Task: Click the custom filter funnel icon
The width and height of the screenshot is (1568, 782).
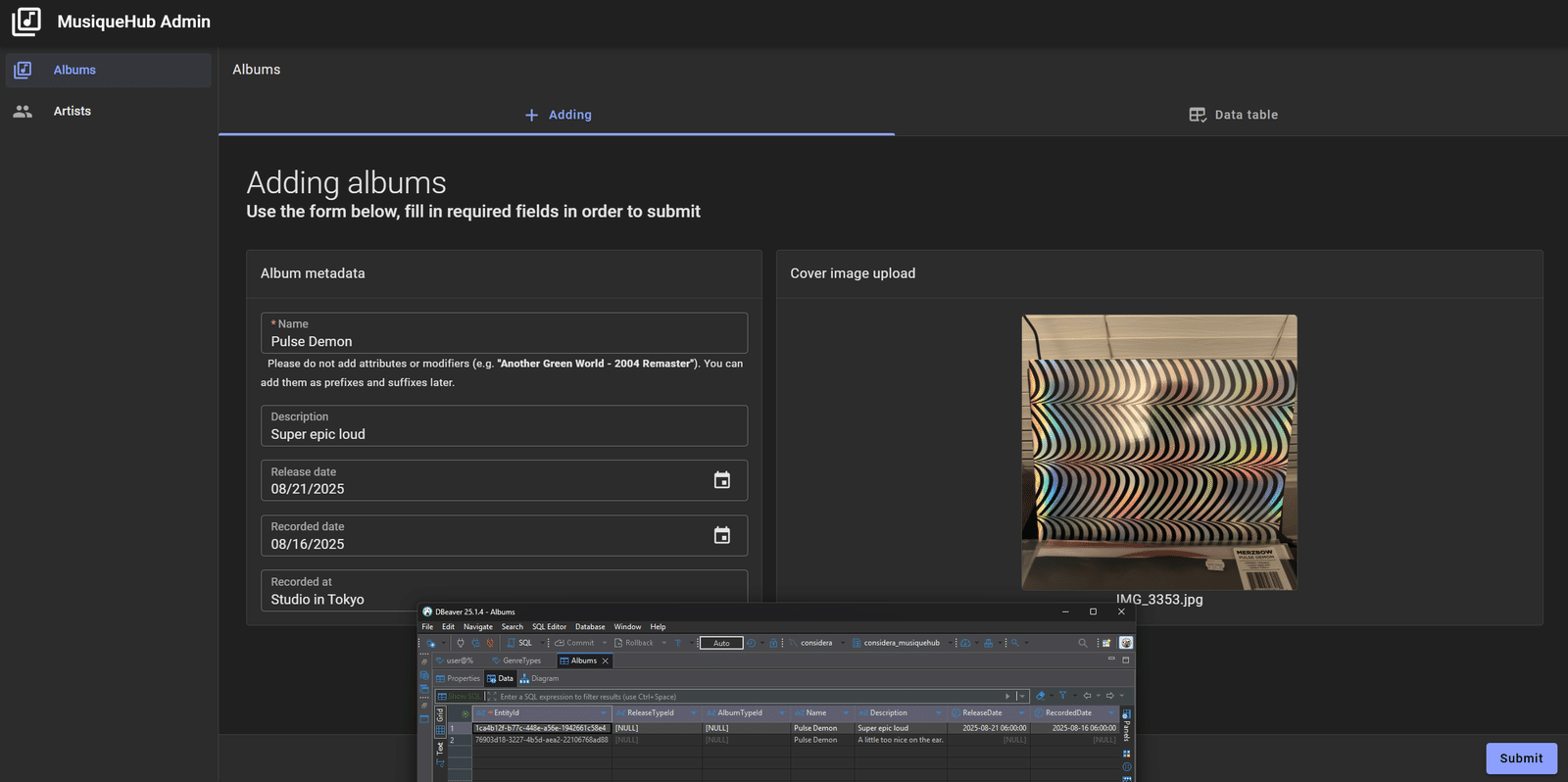Action: [1063, 696]
